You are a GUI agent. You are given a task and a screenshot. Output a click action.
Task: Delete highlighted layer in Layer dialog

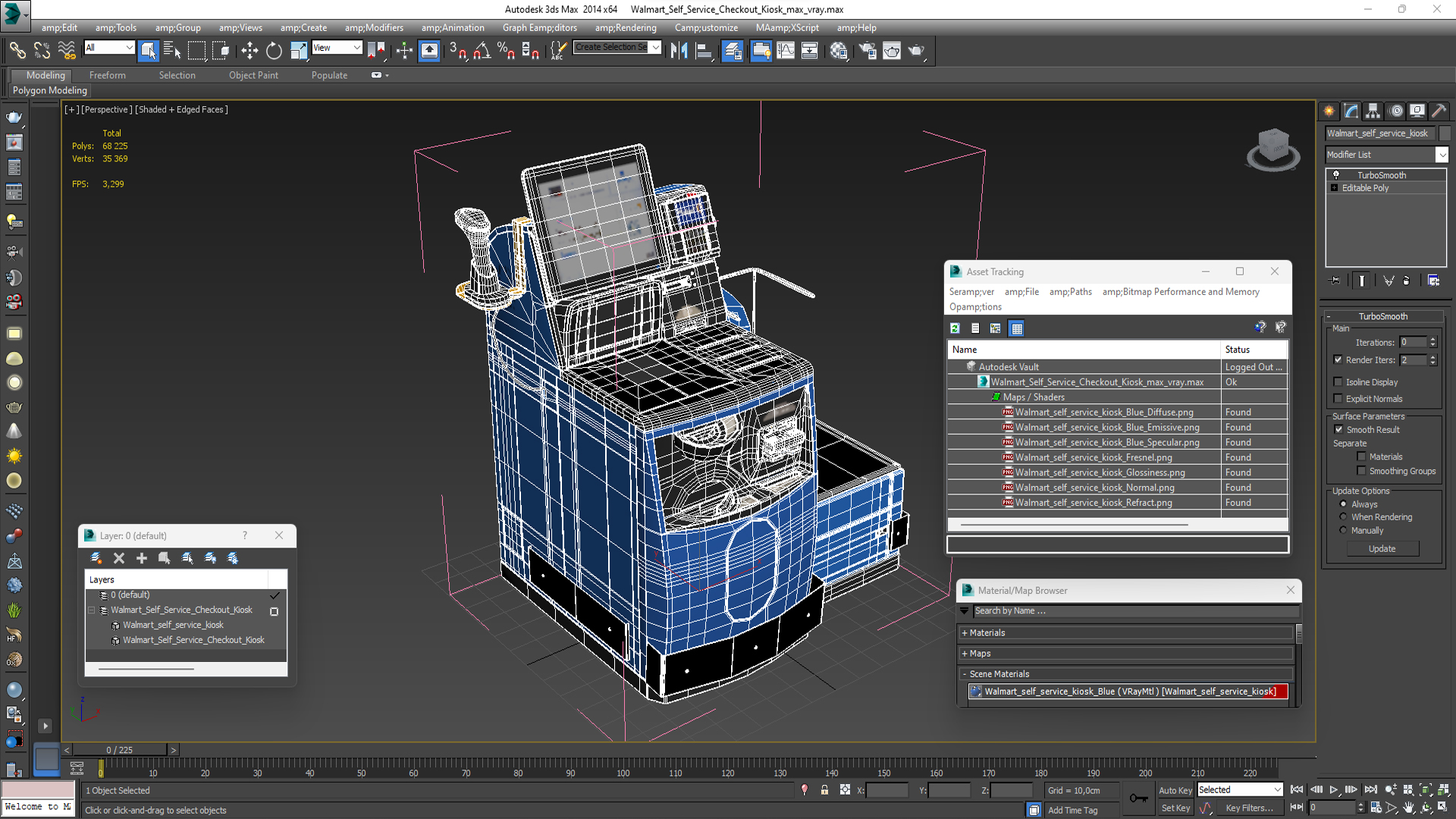119,558
